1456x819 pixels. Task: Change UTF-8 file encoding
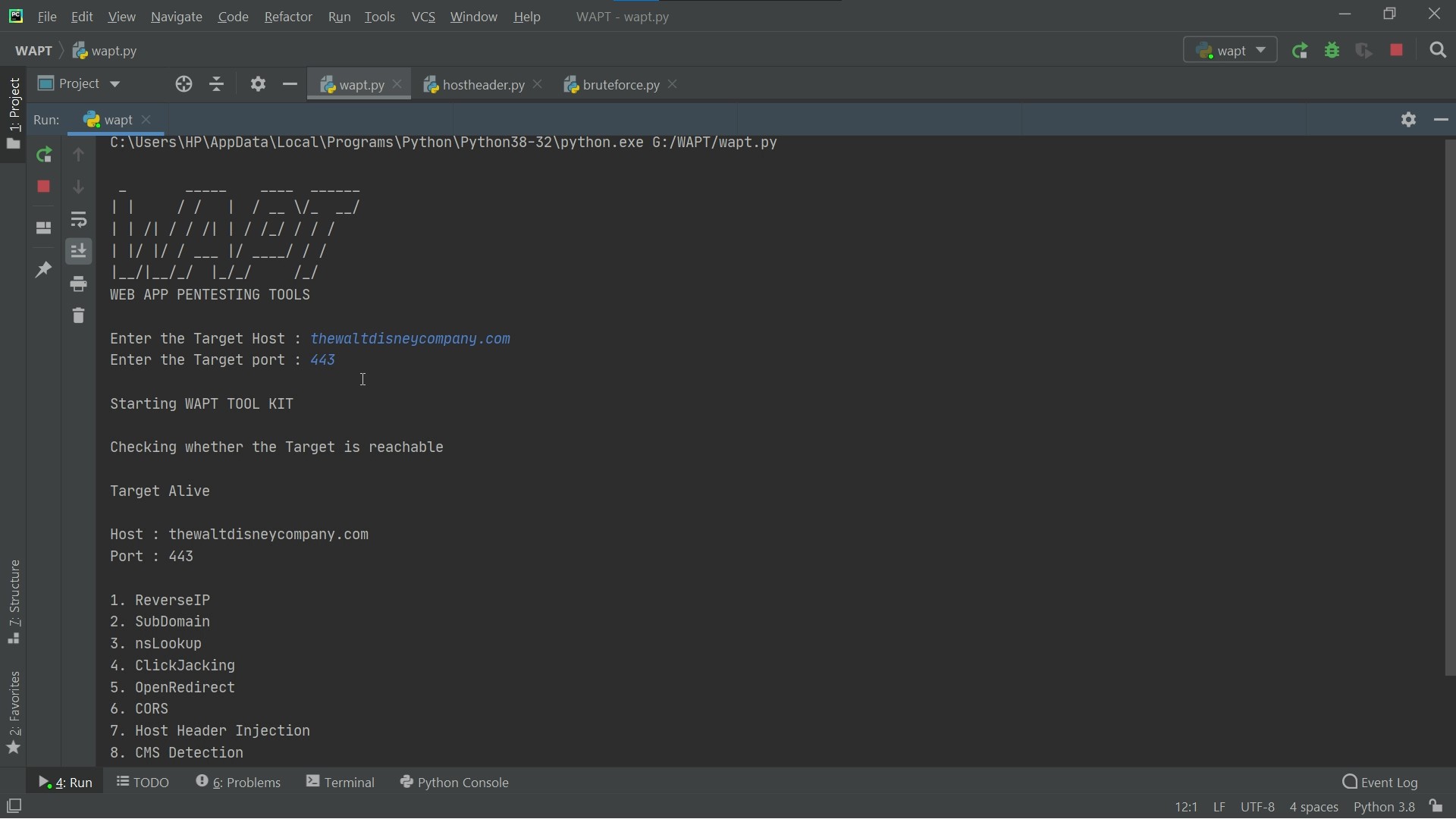(1258, 808)
